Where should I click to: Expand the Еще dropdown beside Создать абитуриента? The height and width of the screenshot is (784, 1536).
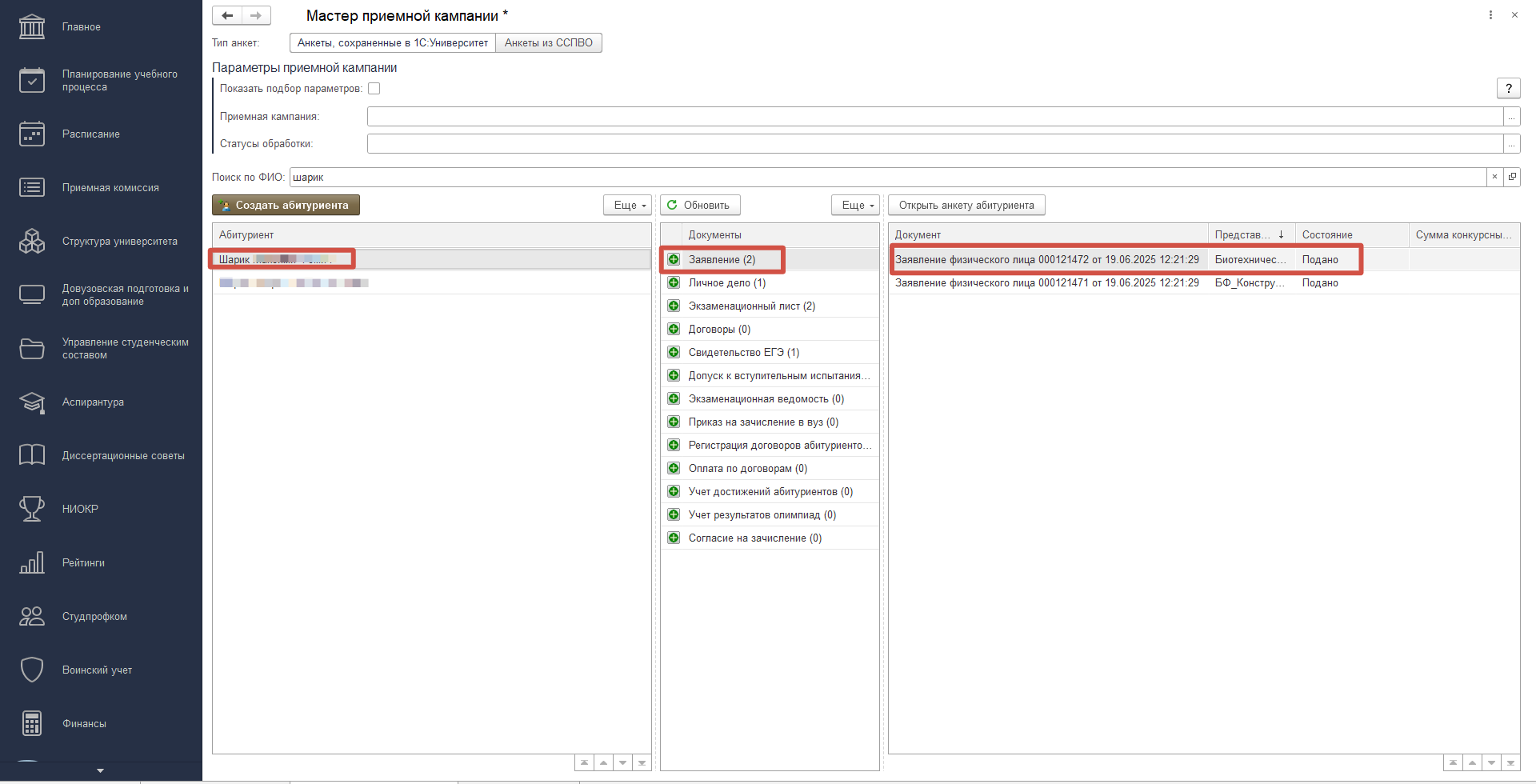628,206
